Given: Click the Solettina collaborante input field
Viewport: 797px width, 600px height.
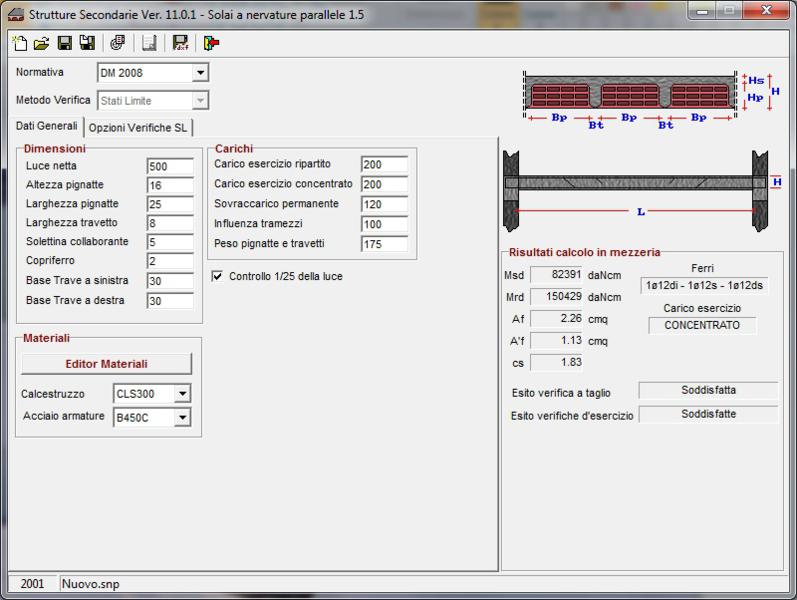Looking at the screenshot, I should (170, 242).
